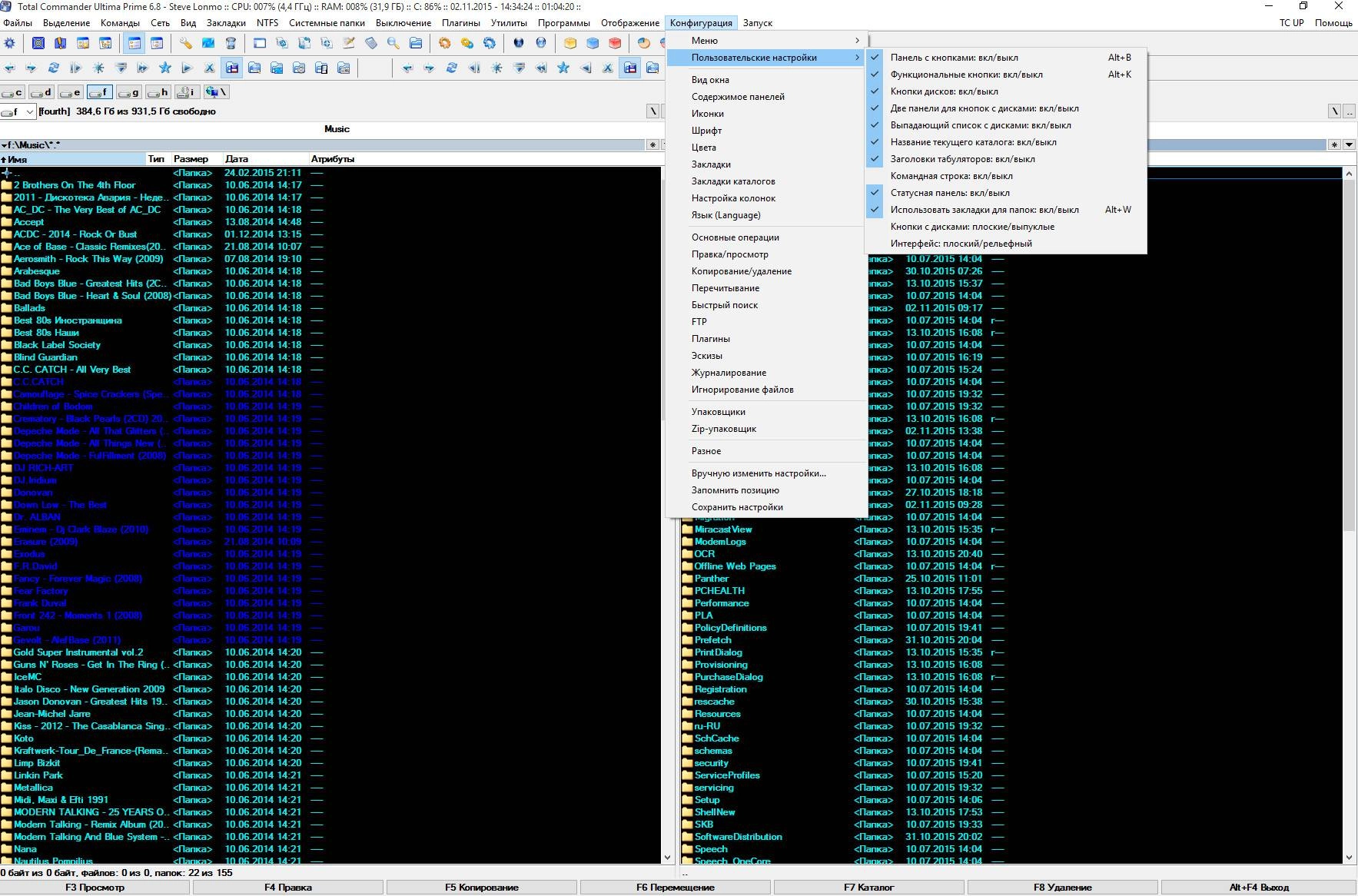Open the 'Файлы' menu
The image size is (1358, 896).
click(18, 23)
